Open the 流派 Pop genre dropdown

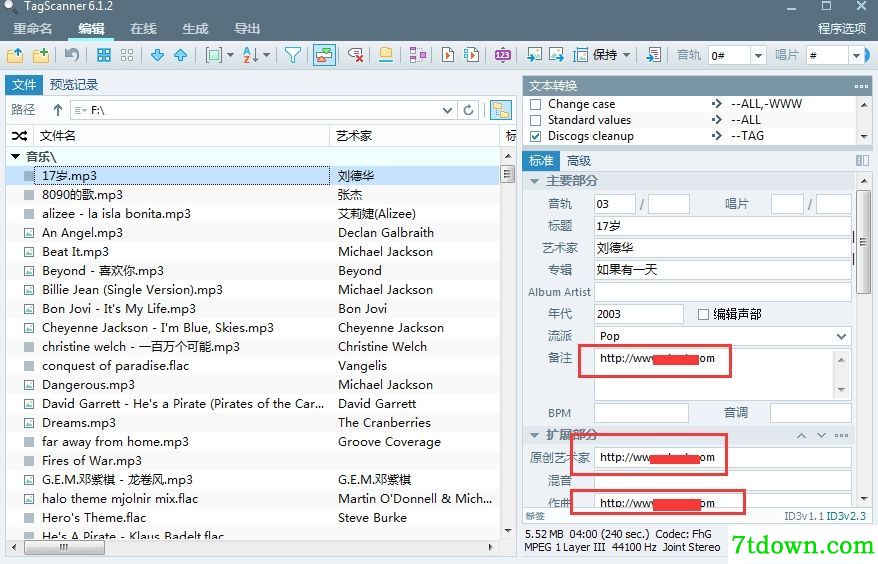point(841,336)
